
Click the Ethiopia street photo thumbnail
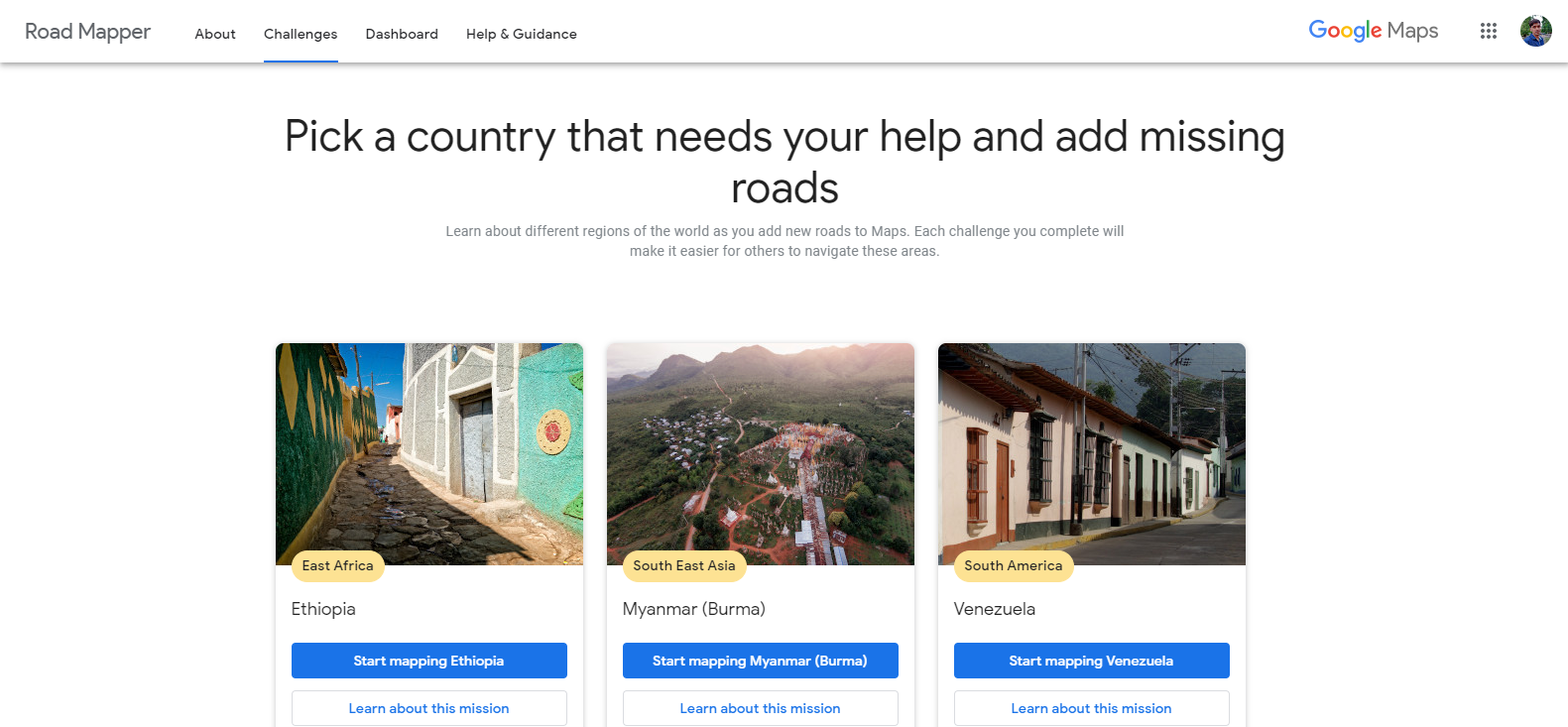pos(429,454)
